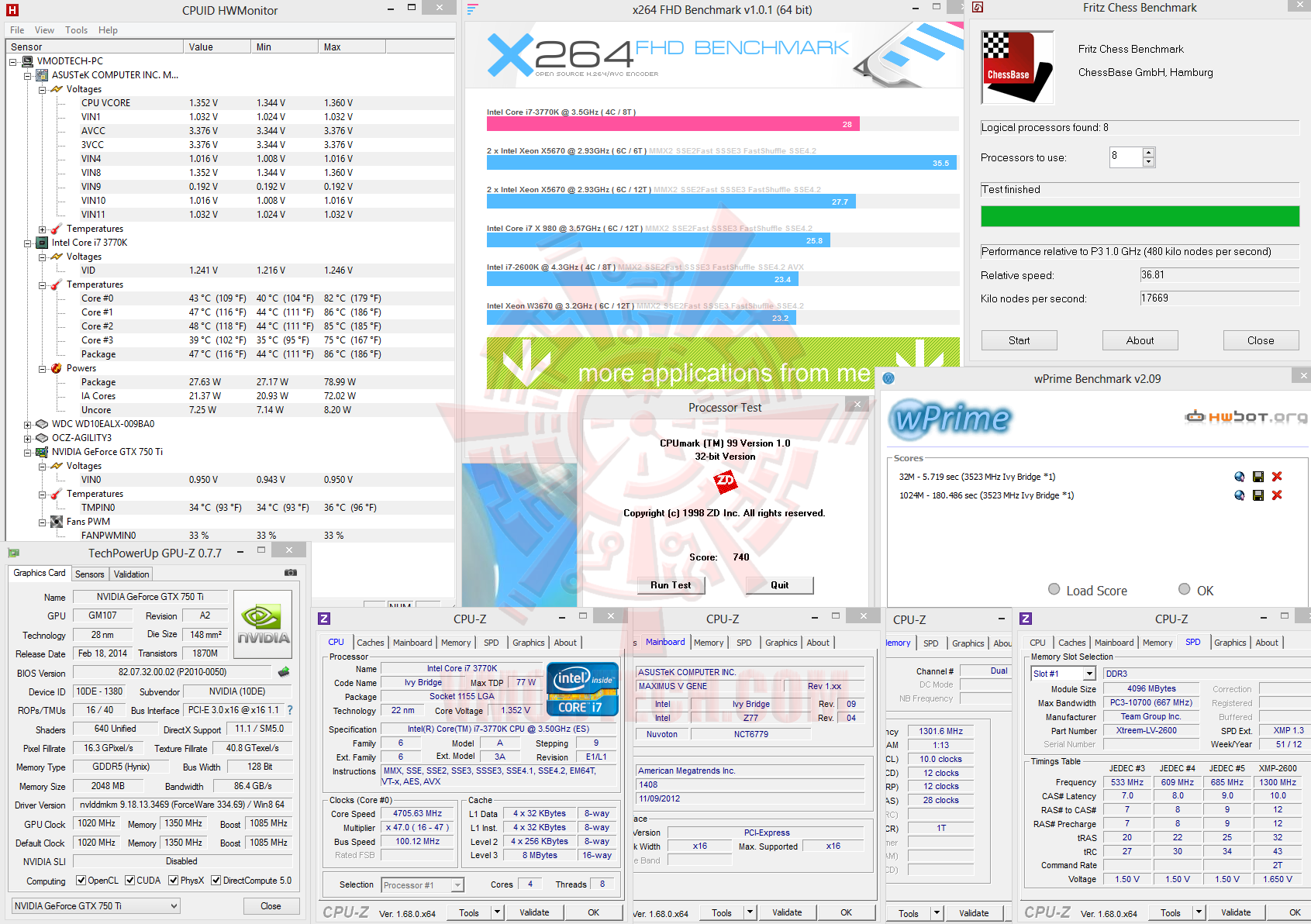The image size is (1311, 924).
Task: Collapse the Intel Core i7 3770K node
Action: click(28, 243)
